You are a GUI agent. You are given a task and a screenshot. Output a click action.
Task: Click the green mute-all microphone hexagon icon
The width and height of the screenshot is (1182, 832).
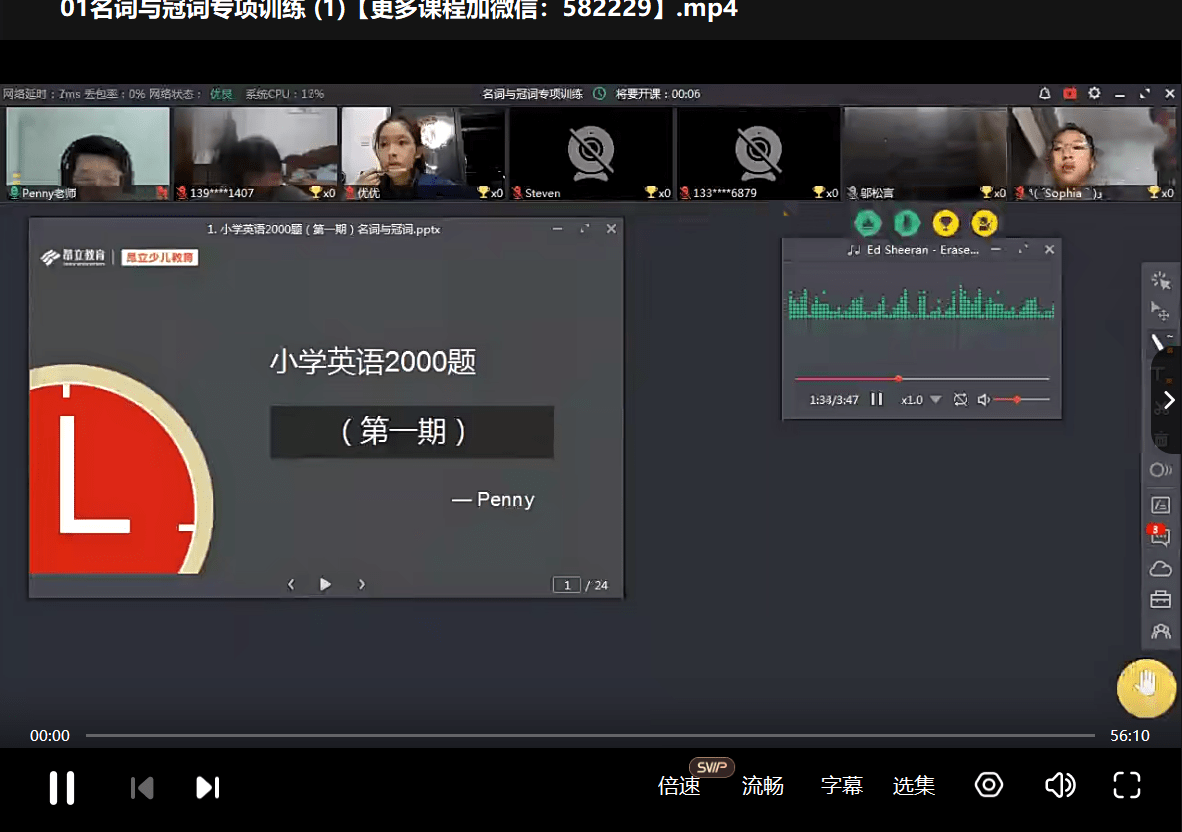pos(906,223)
